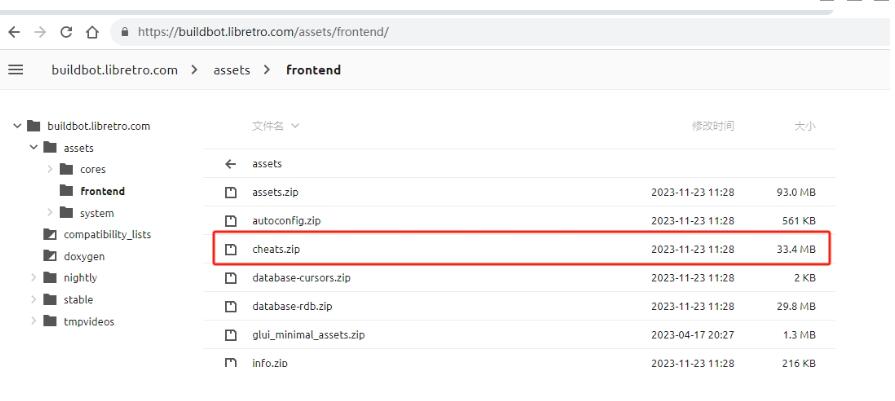The height and width of the screenshot is (401, 895).
Task: Click the 2023-04-17 20:27 modified date
Action: [693, 335]
